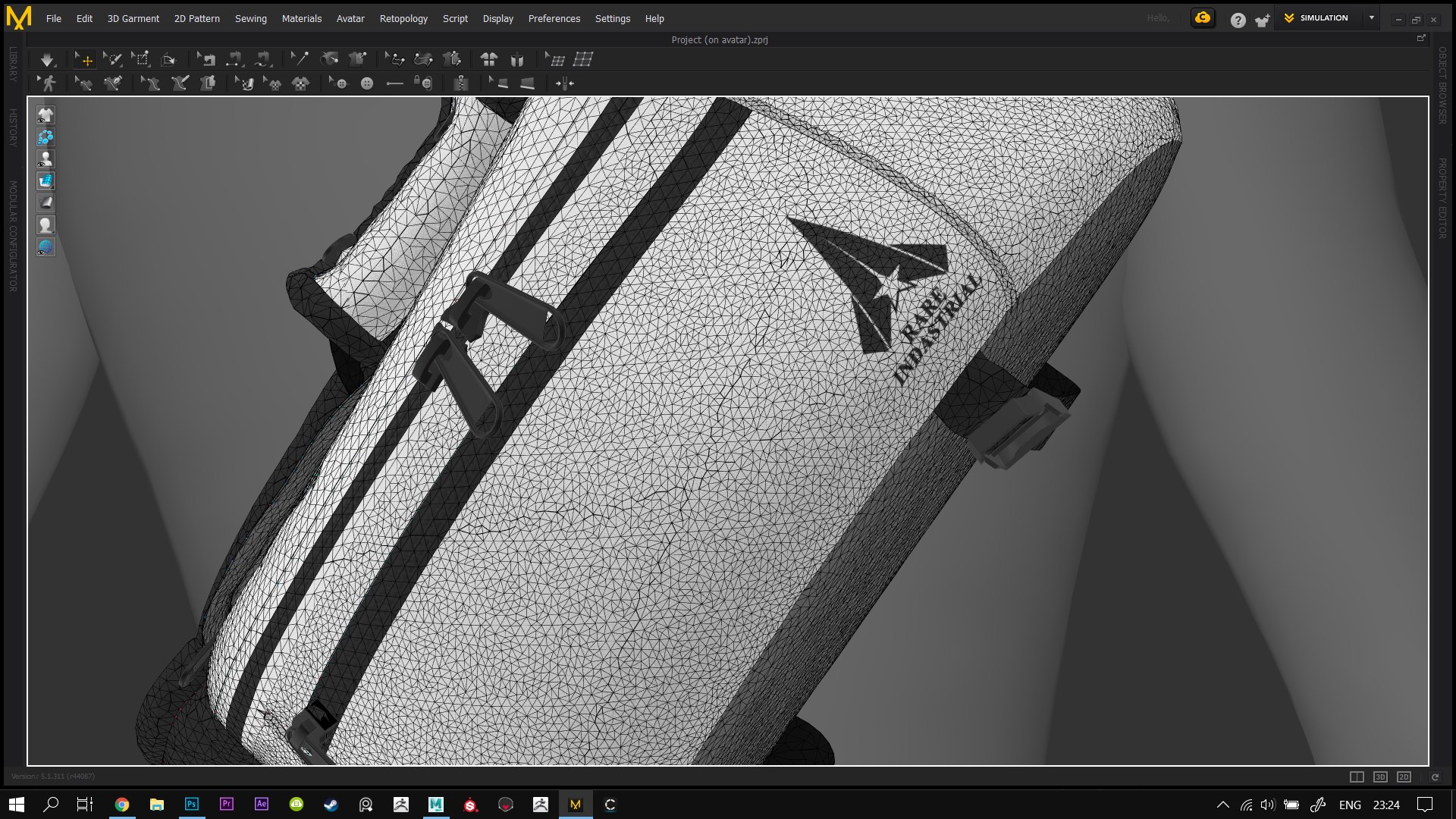Image resolution: width=1456 pixels, height=819 pixels.
Task: Click the yellow cloud account icon
Action: pos(1203,18)
